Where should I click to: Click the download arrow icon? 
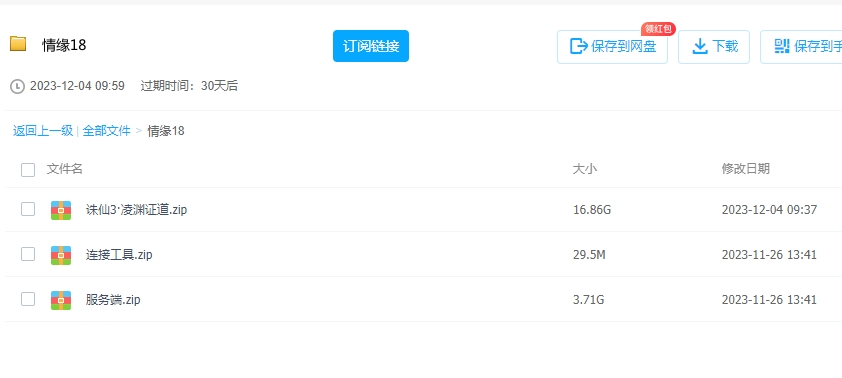point(699,47)
